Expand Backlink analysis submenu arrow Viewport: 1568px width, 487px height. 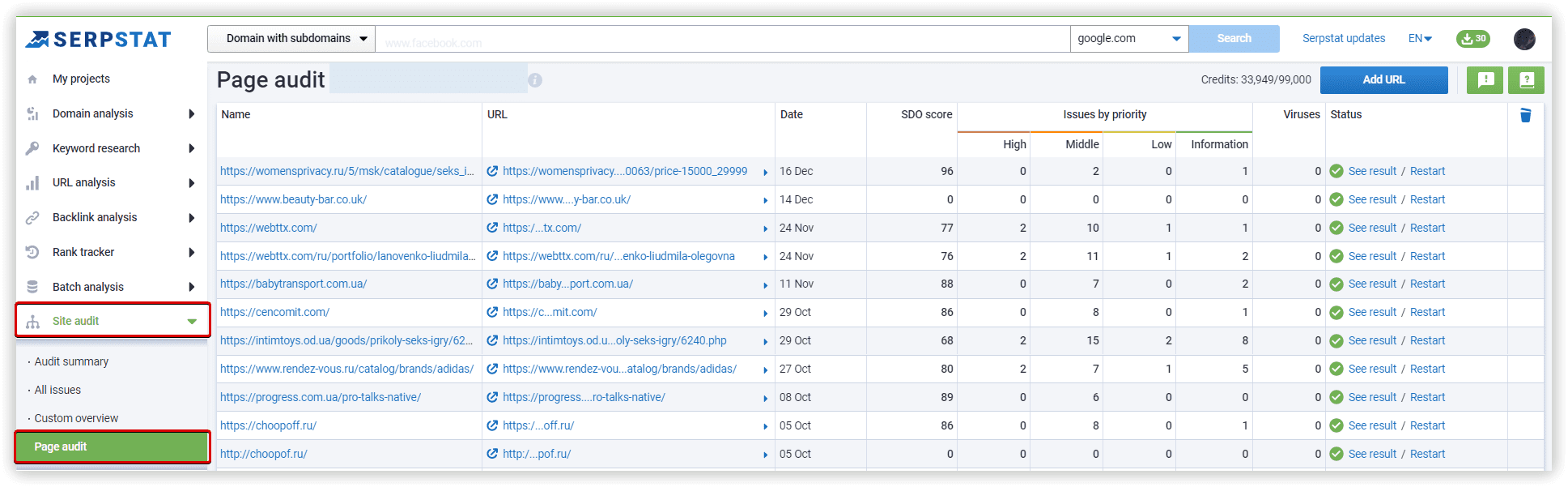[x=192, y=218]
